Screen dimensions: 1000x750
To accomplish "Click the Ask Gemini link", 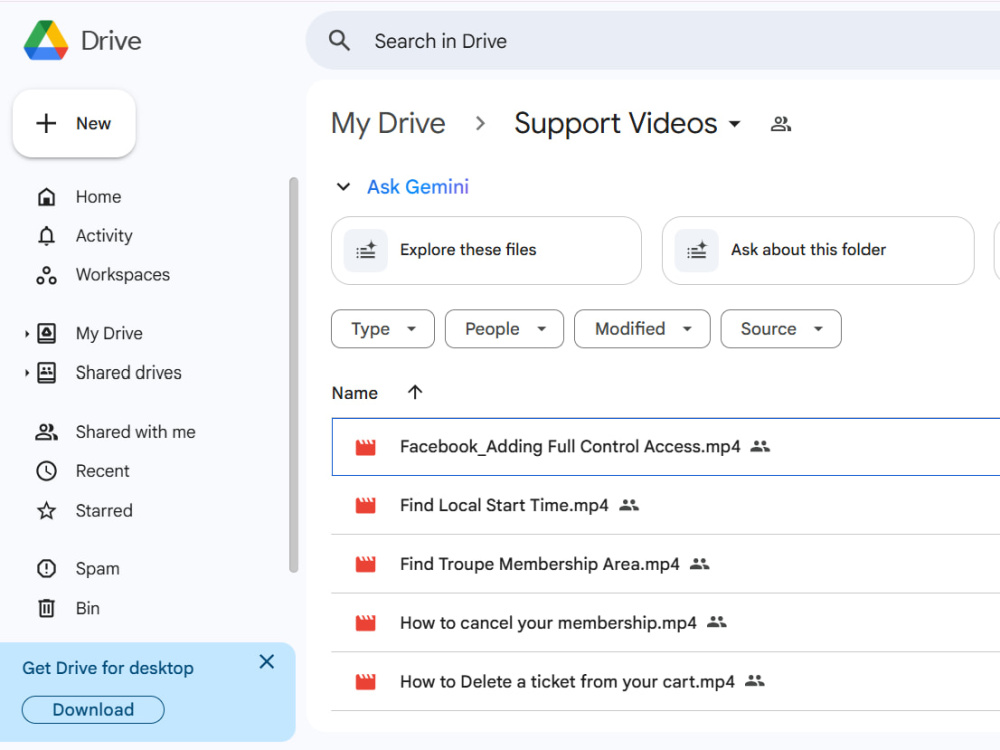I will point(418,187).
